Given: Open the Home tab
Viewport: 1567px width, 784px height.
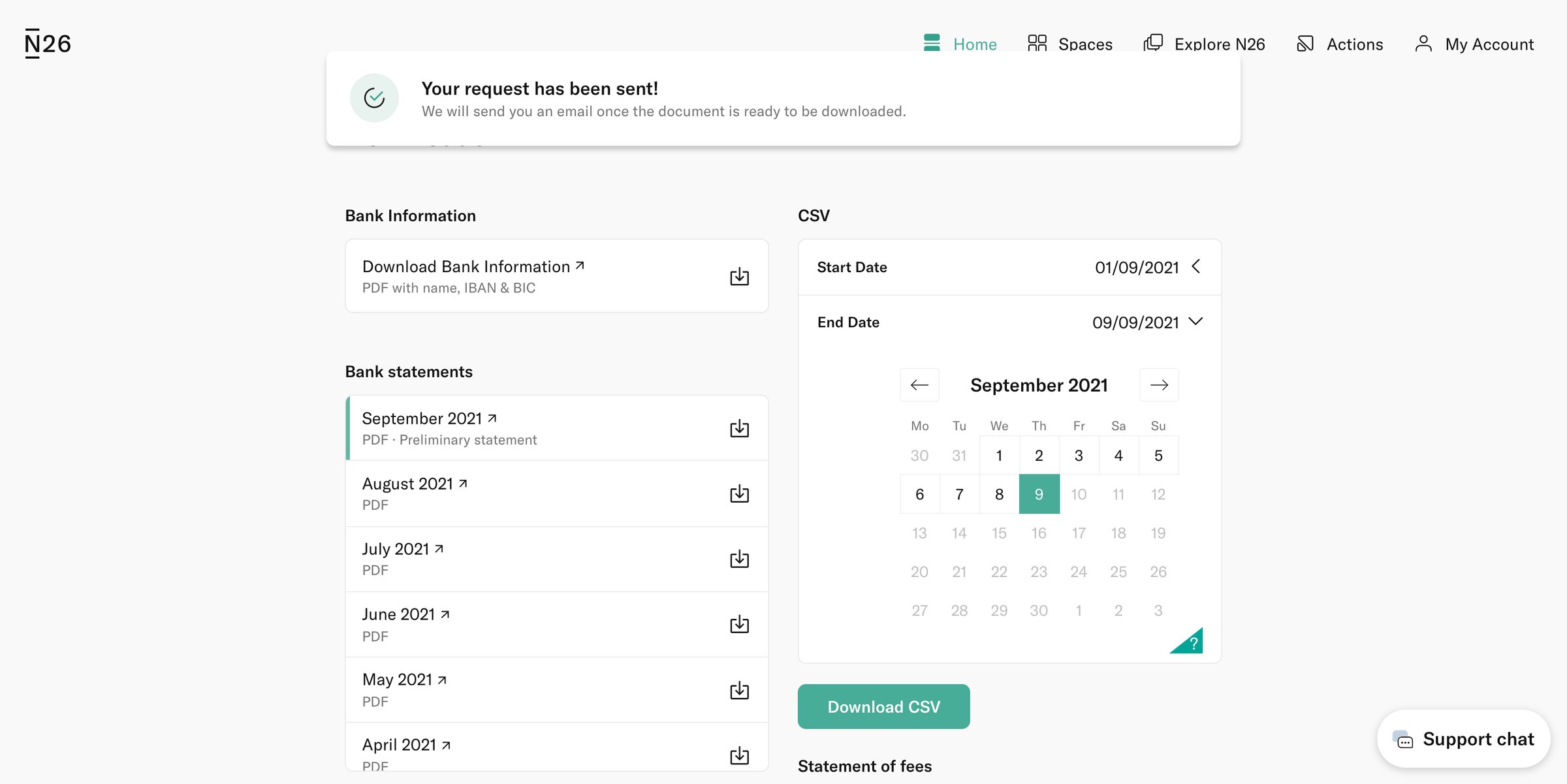Looking at the screenshot, I should [960, 44].
